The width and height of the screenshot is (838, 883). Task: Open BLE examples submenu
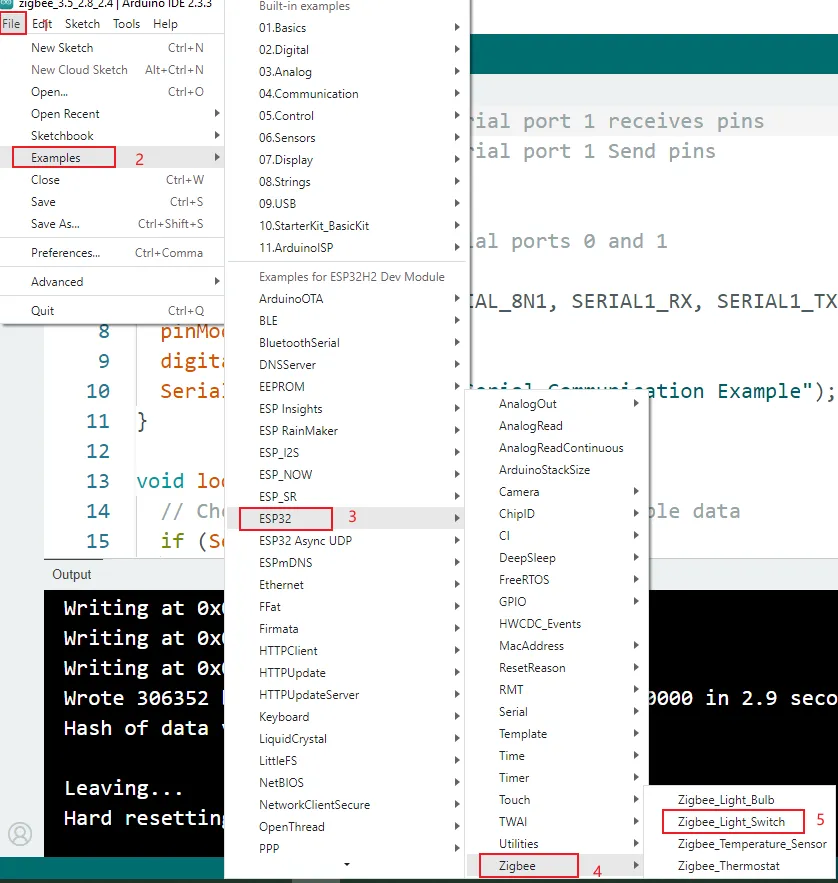pyautogui.click(x=348, y=320)
